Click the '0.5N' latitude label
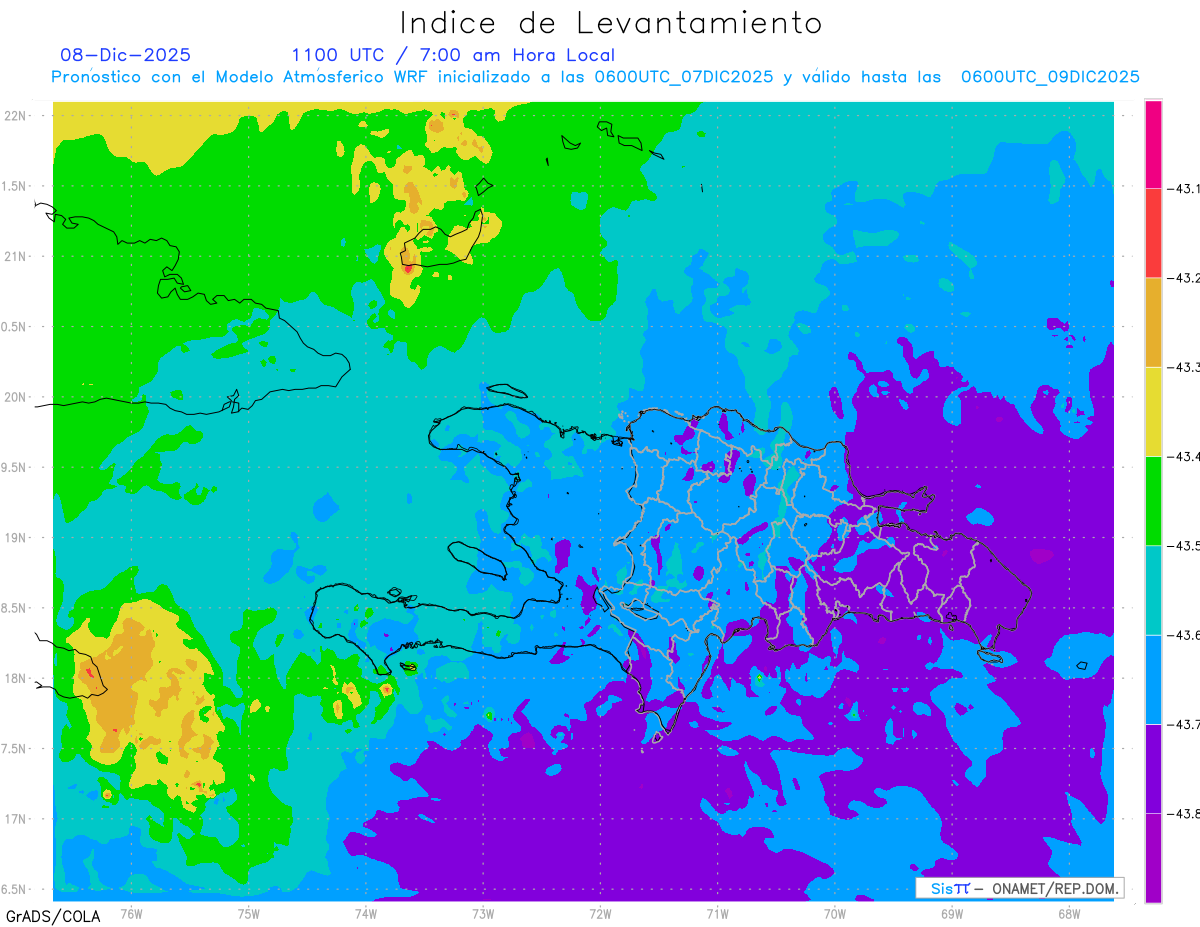 click(x=14, y=327)
